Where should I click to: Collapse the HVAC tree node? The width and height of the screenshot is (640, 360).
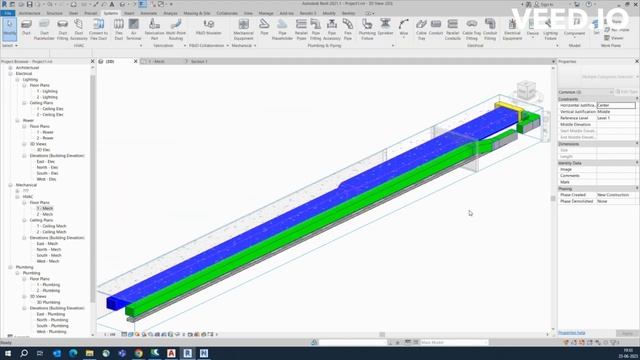[18, 197]
